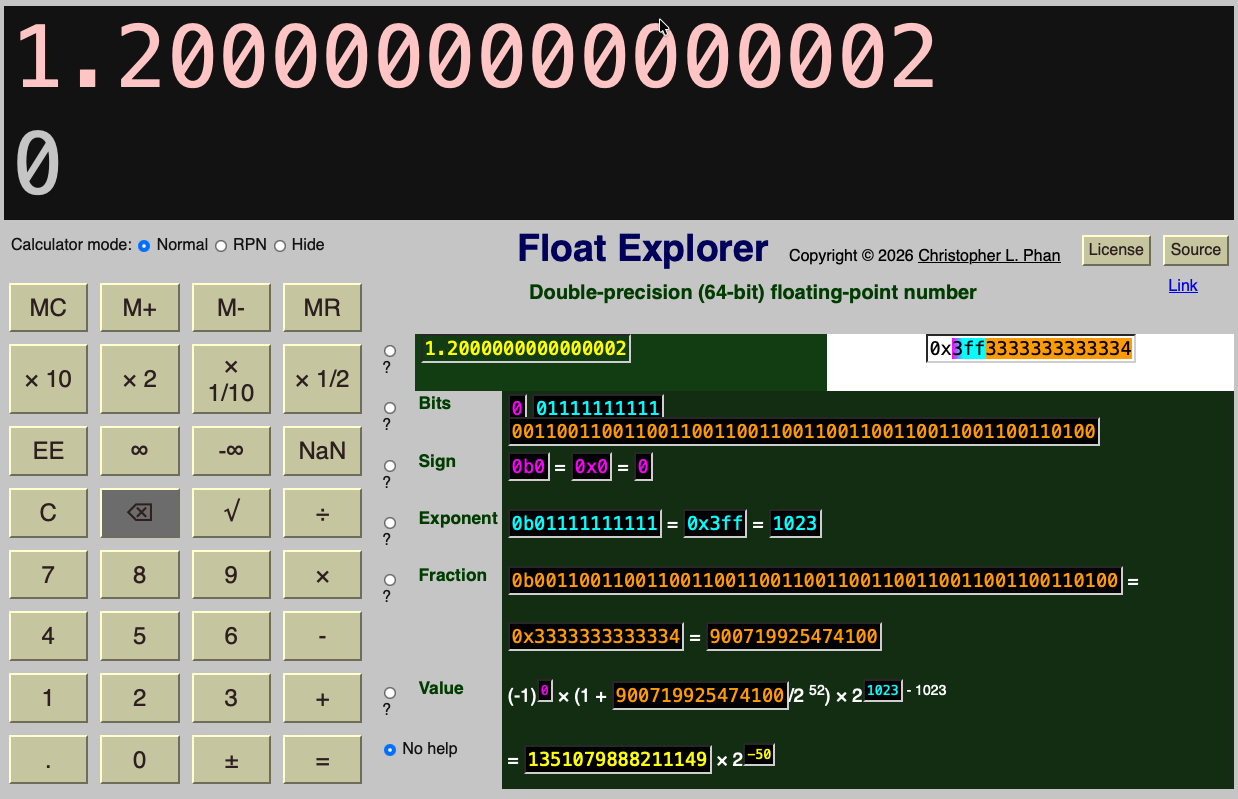The width and height of the screenshot is (1238, 799).
Task: Click the MC memory clear button
Action: pyautogui.click(x=49, y=308)
